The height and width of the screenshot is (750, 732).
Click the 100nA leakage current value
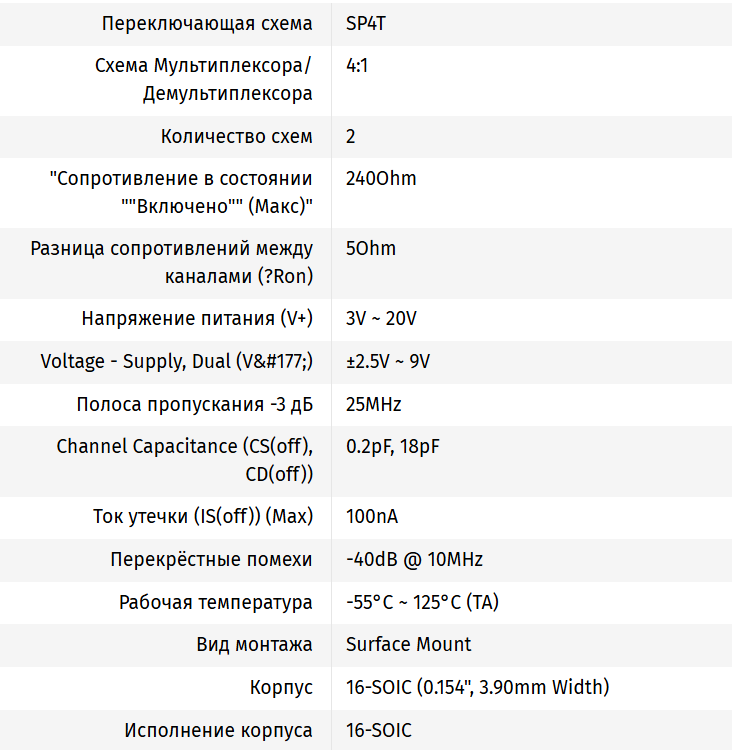pyautogui.click(x=372, y=517)
